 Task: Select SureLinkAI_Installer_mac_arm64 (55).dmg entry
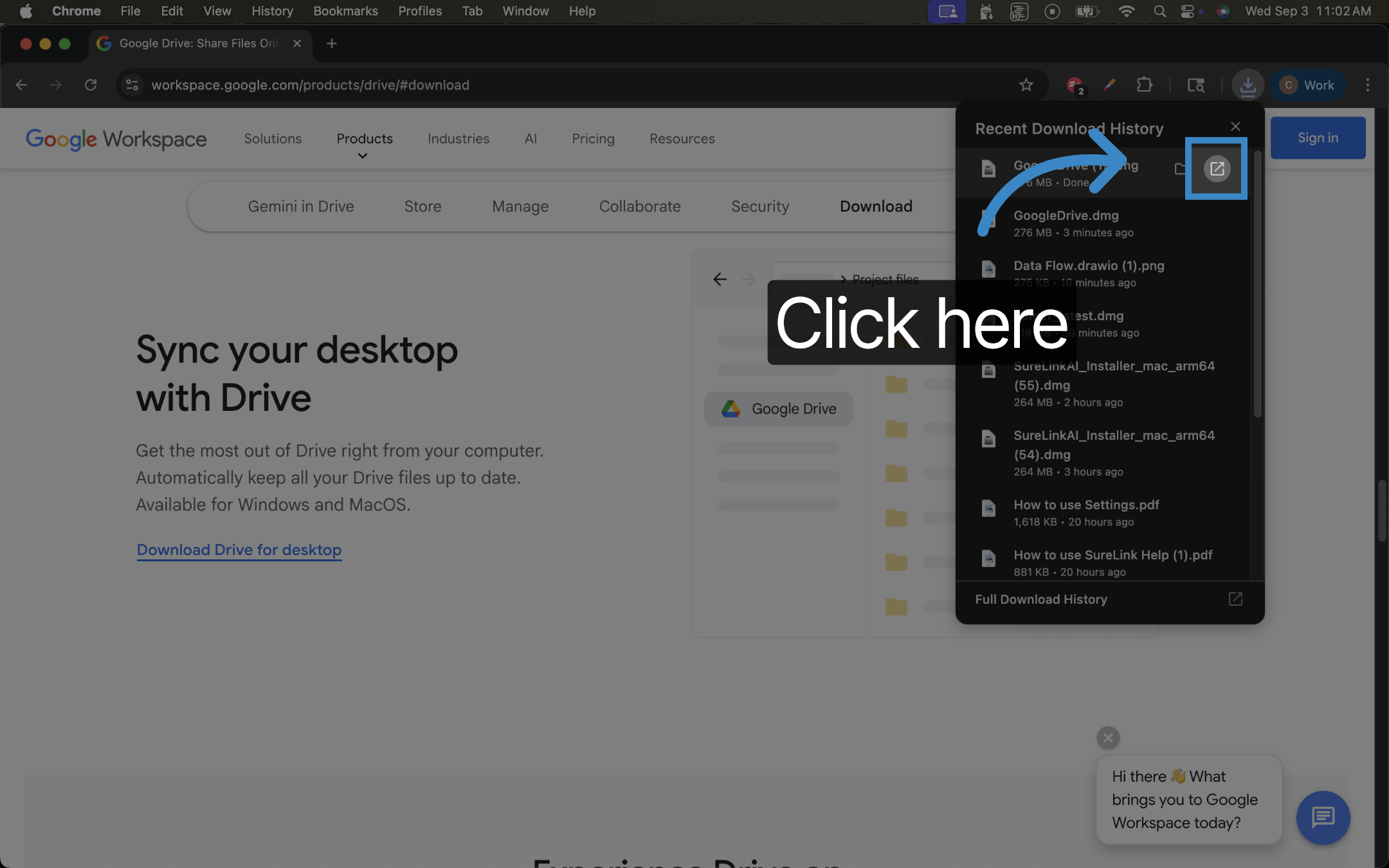point(1103,383)
